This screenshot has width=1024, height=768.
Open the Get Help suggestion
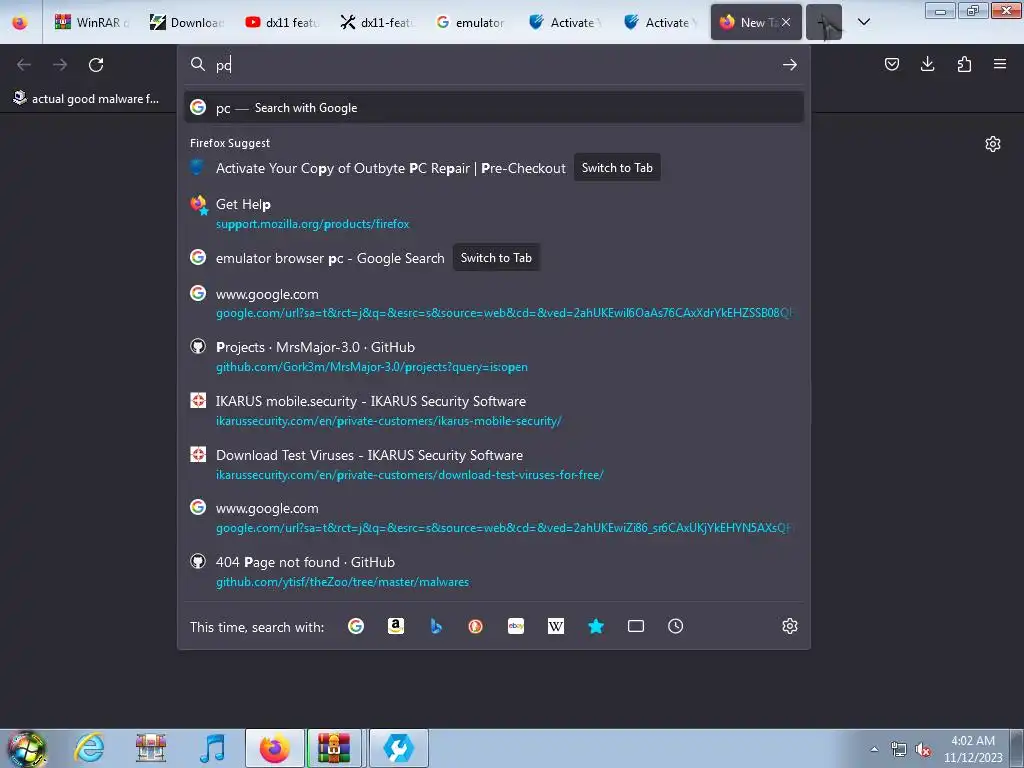(x=494, y=214)
